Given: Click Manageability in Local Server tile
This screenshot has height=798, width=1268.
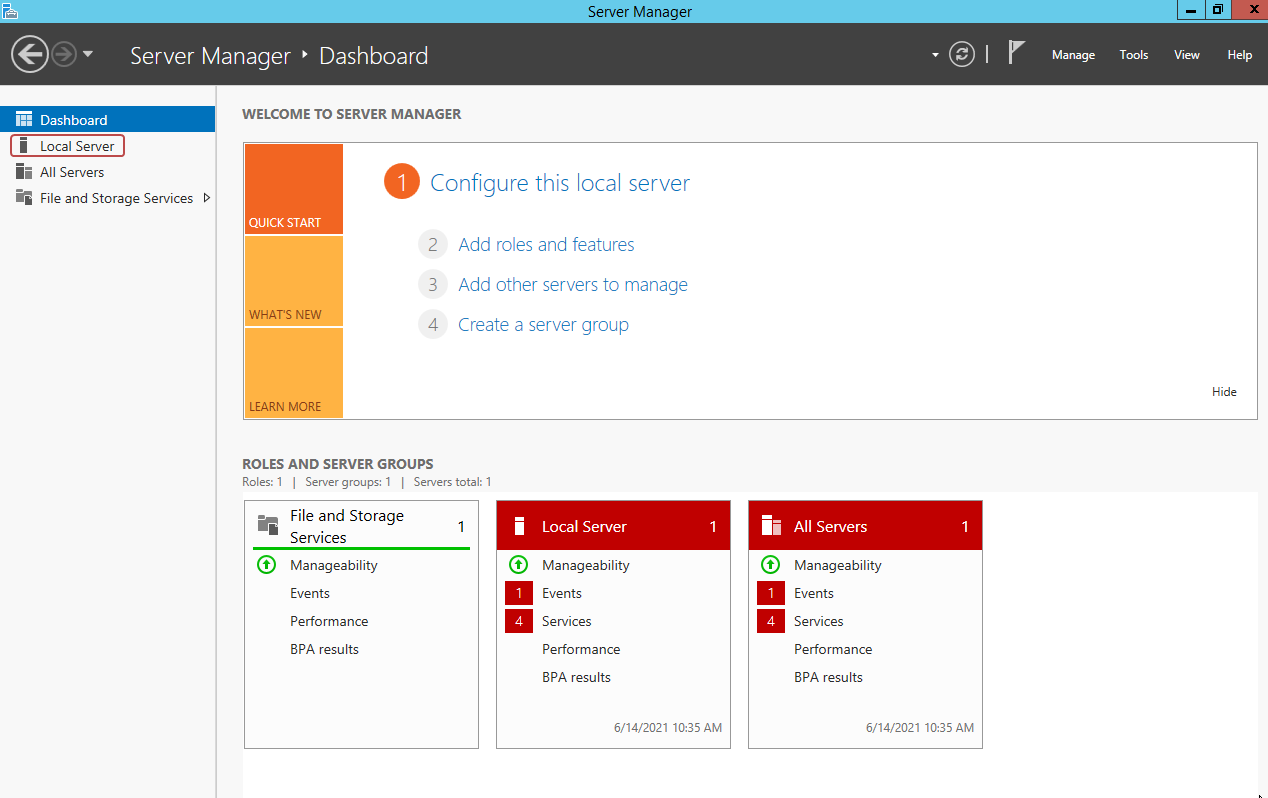Looking at the screenshot, I should click(586, 565).
